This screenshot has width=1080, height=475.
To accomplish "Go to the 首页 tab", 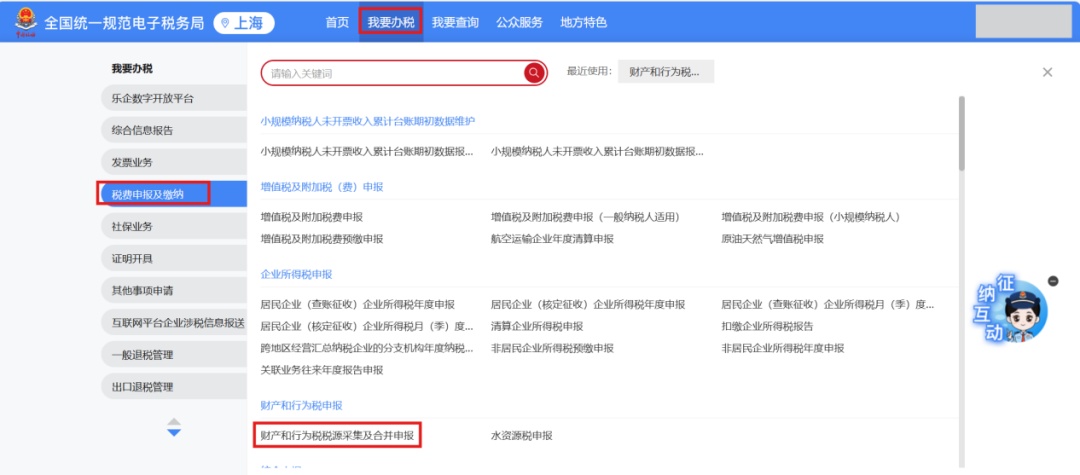I will coord(338,22).
